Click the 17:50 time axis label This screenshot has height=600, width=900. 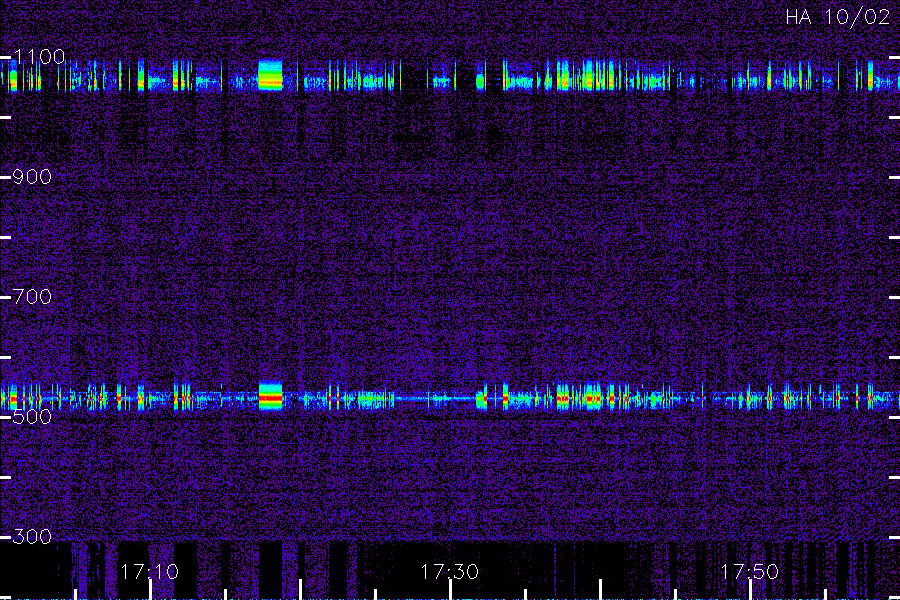click(x=750, y=572)
